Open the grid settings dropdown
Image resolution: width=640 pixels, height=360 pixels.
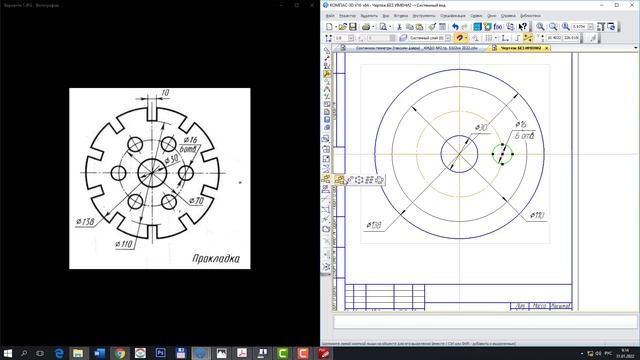(x=496, y=38)
